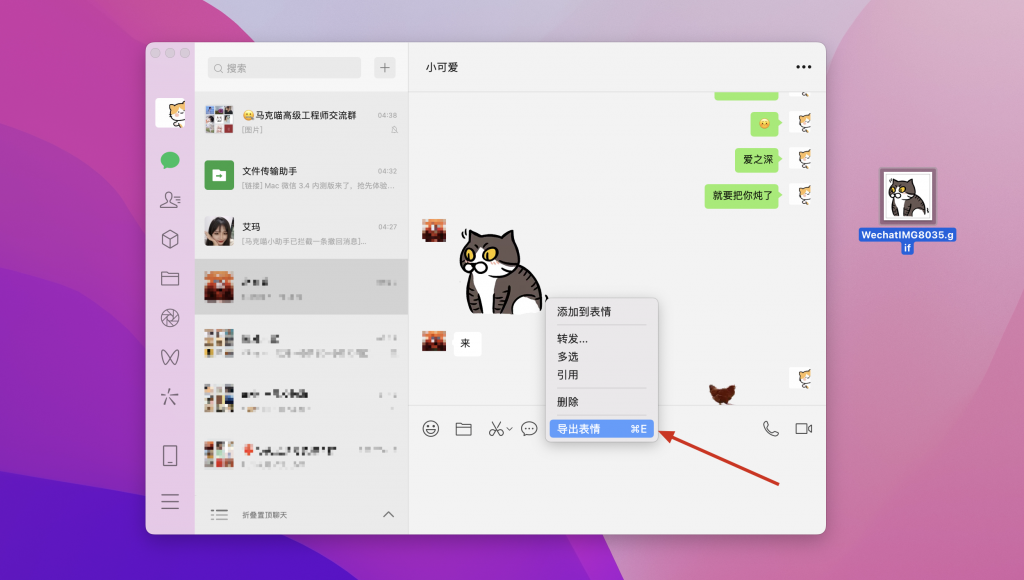This screenshot has height=580, width=1024.
Task: Click the folder icon to send a file
Action: [x=462, y=428]
